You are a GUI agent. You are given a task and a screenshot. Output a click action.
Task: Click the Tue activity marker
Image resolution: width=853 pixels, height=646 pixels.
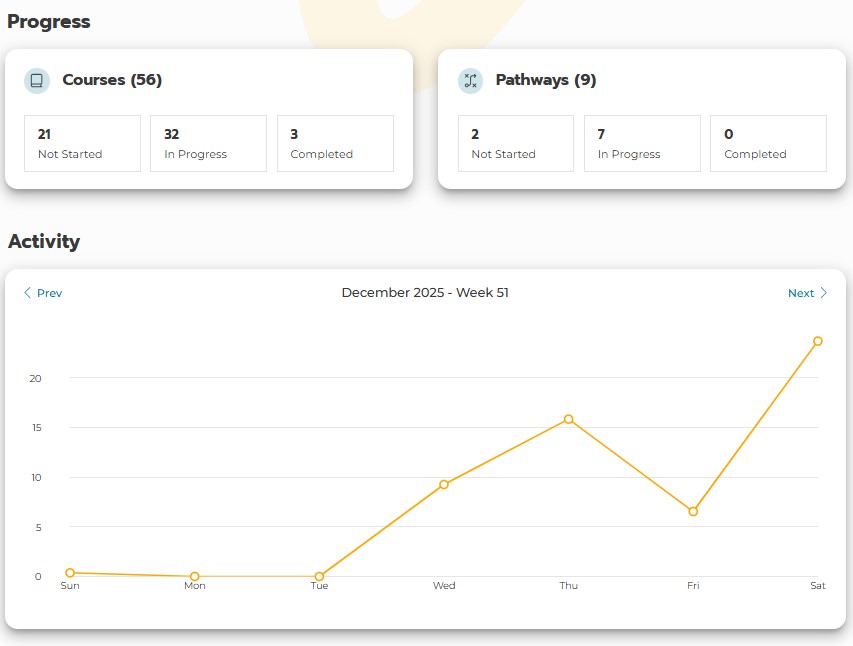319,576
